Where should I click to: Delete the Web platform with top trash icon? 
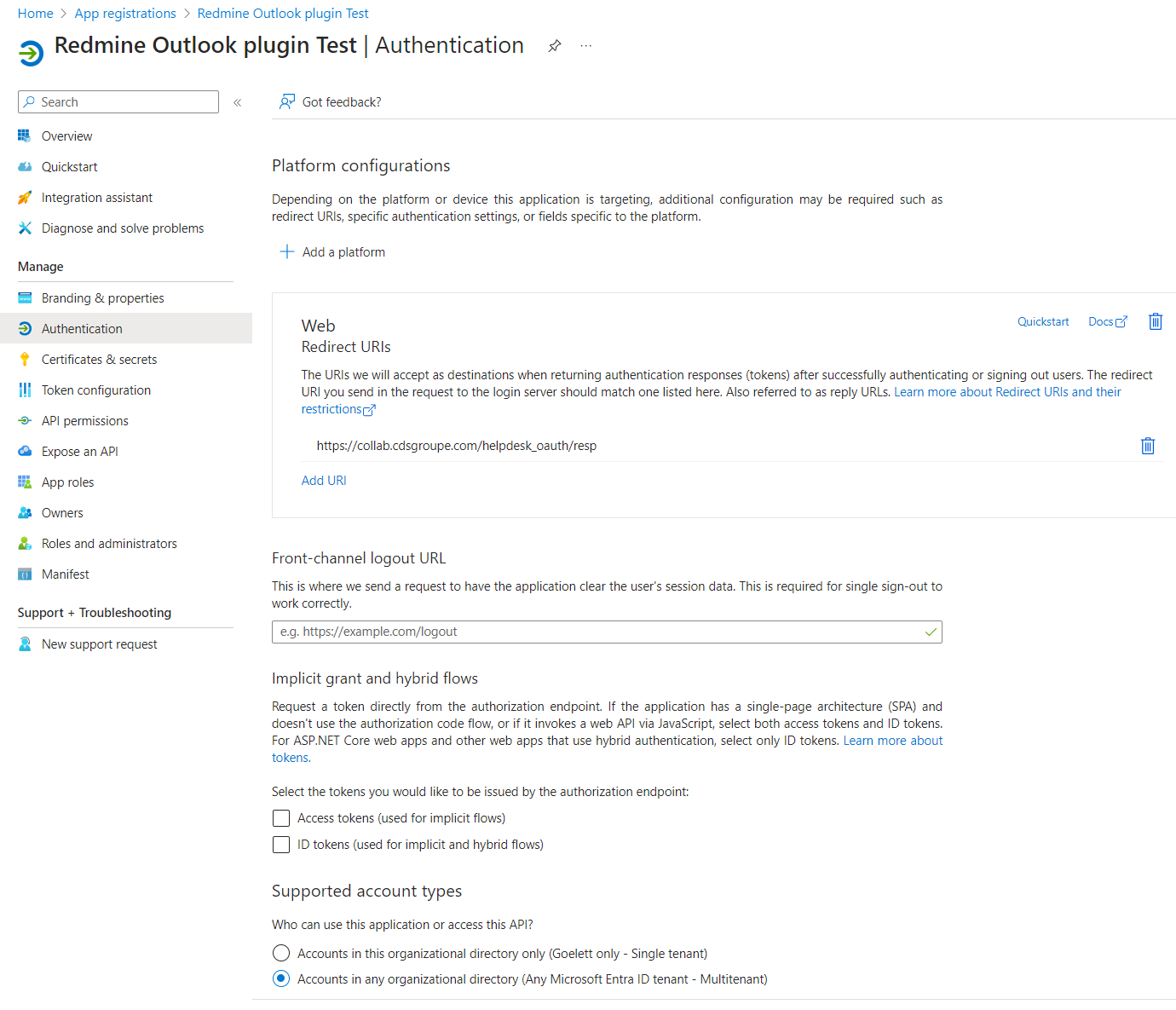[1156, 321]
